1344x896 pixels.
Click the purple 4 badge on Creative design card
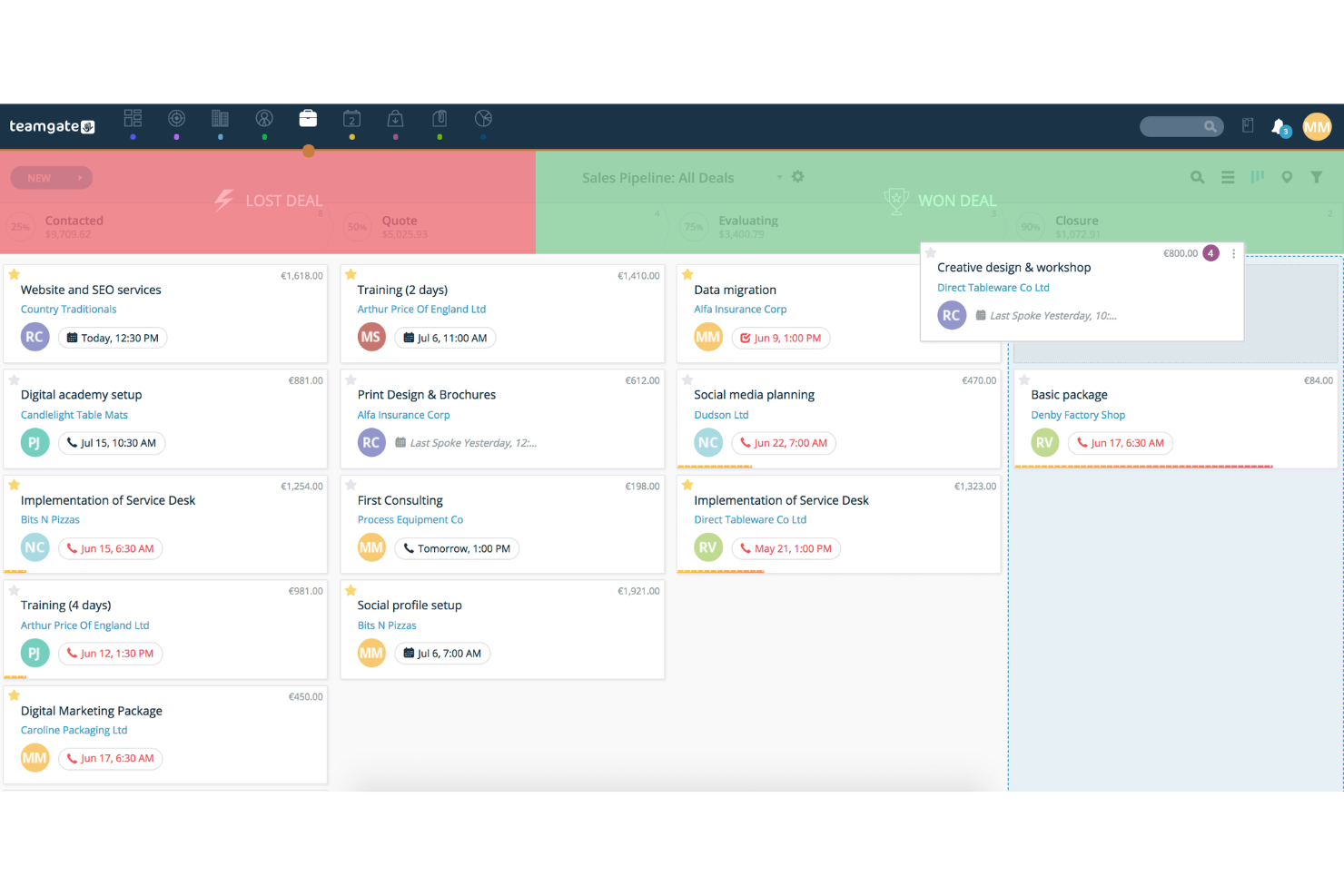coord(1211,253)
